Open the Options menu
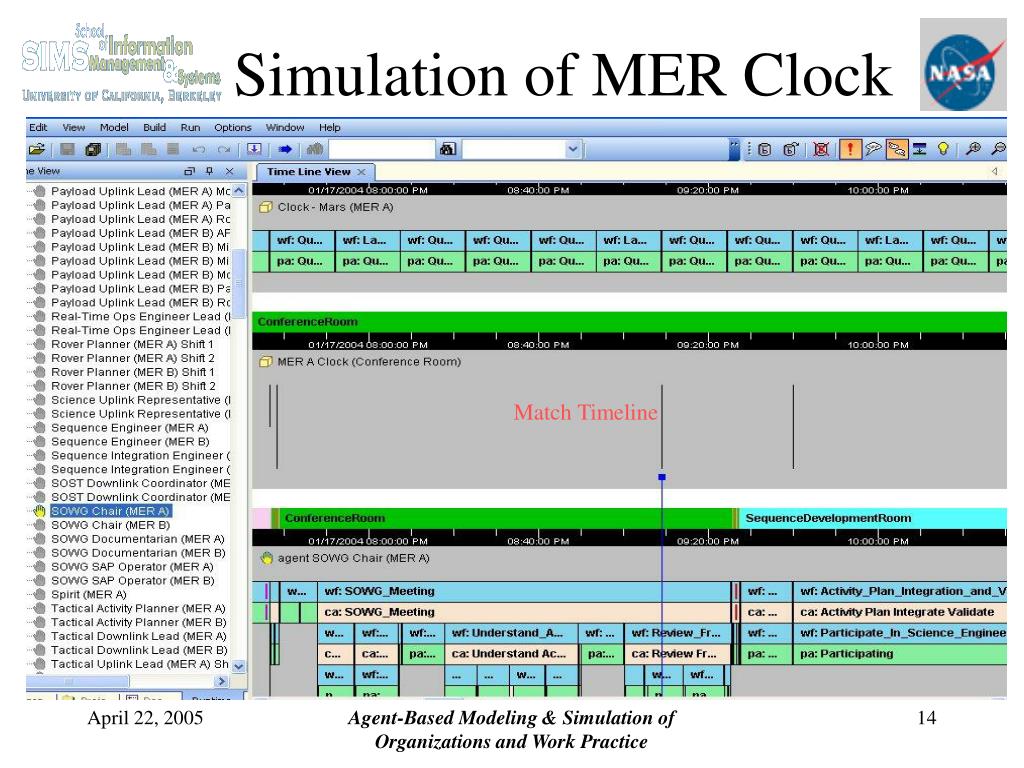 (x=232, y=127)
